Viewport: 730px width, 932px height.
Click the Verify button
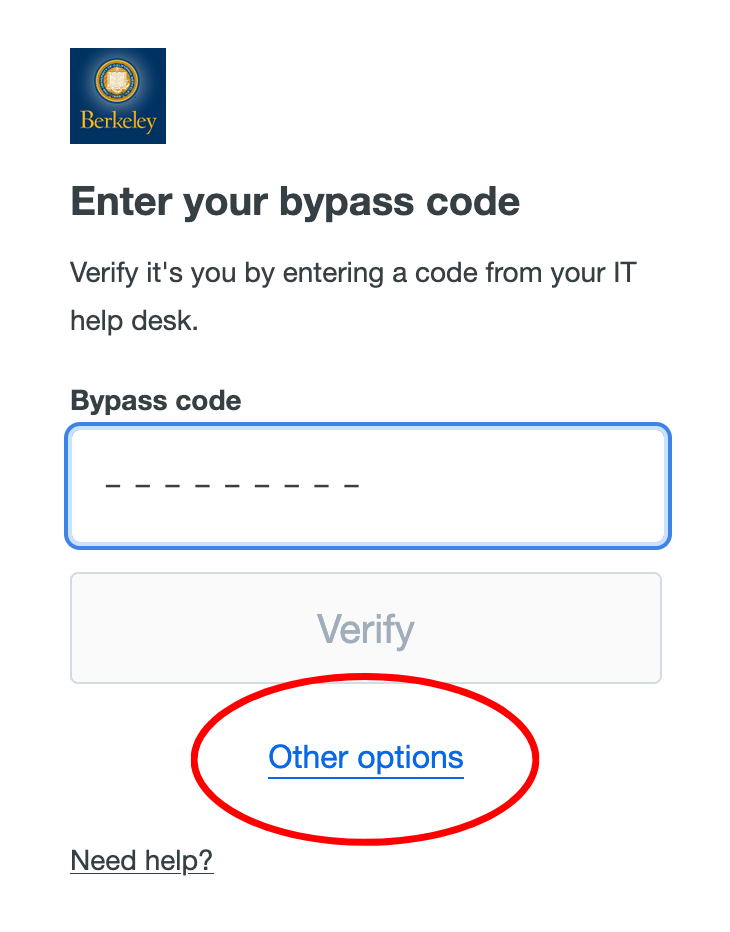click(x=366, y=628)
